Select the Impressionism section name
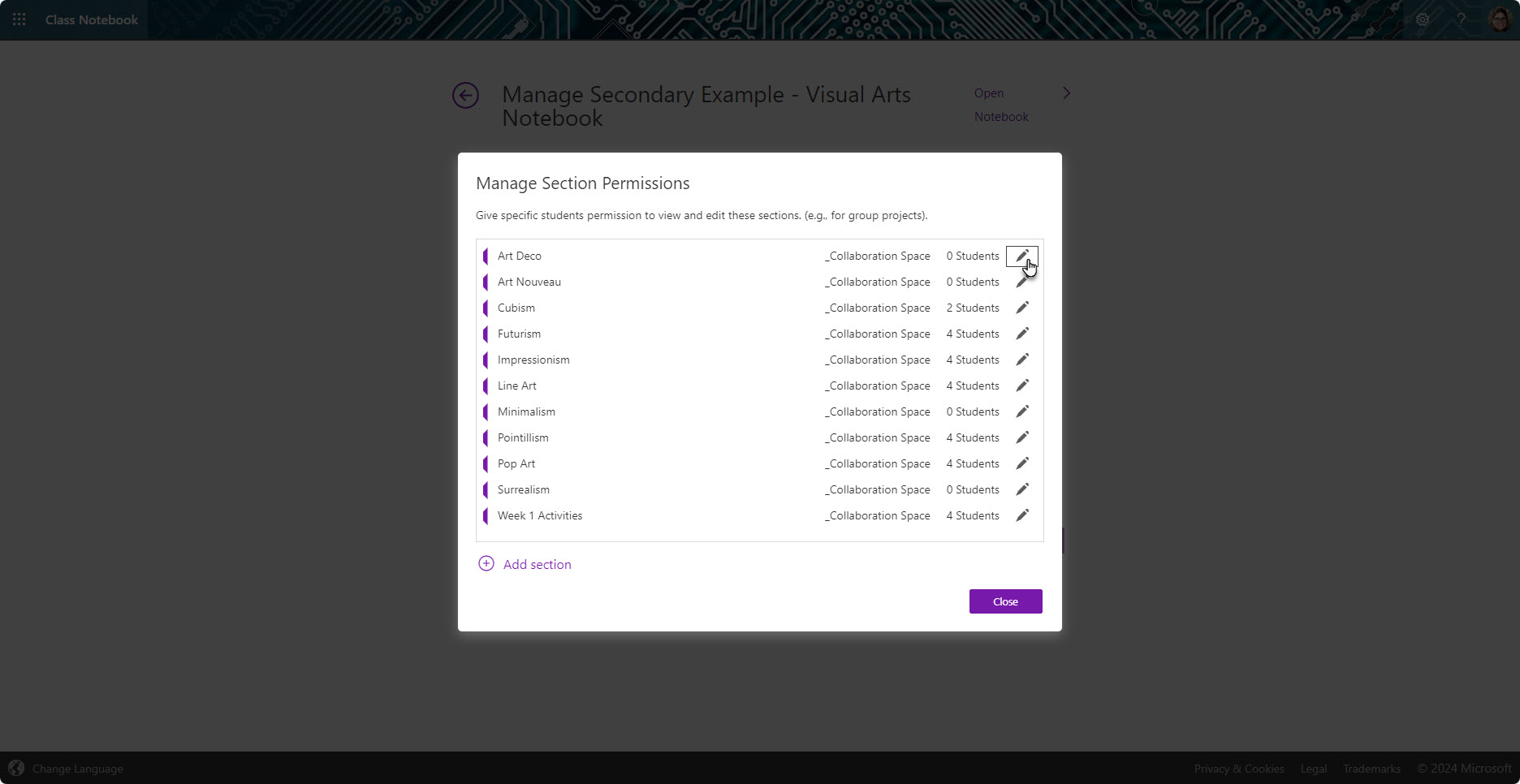The height and width of the screenshot is (784, 1520). pos(533,360)
